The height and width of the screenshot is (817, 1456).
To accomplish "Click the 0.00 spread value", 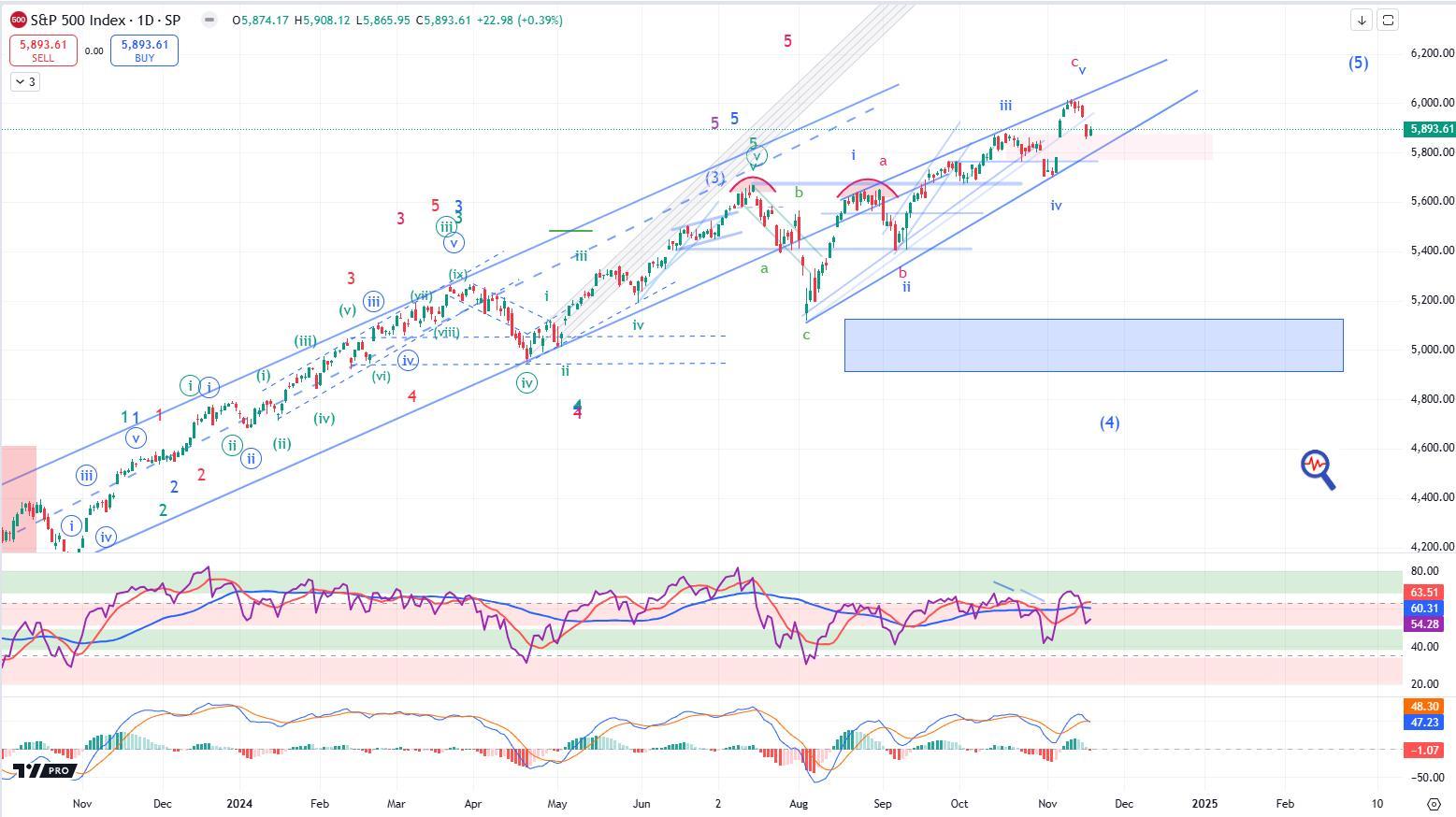I will 94,51.
